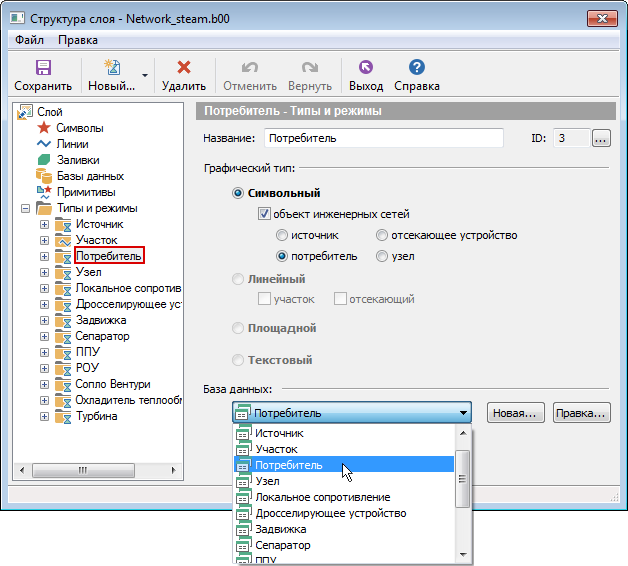Image resolution: width=628 pixels, height=566 pixels.
Task: Open the Правка menu
Action: 78,40
